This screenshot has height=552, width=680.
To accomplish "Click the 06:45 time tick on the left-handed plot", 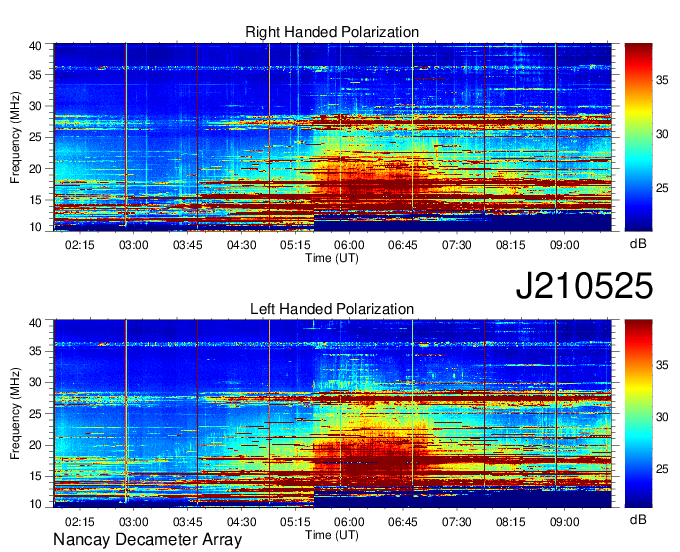I will point(403,522).
